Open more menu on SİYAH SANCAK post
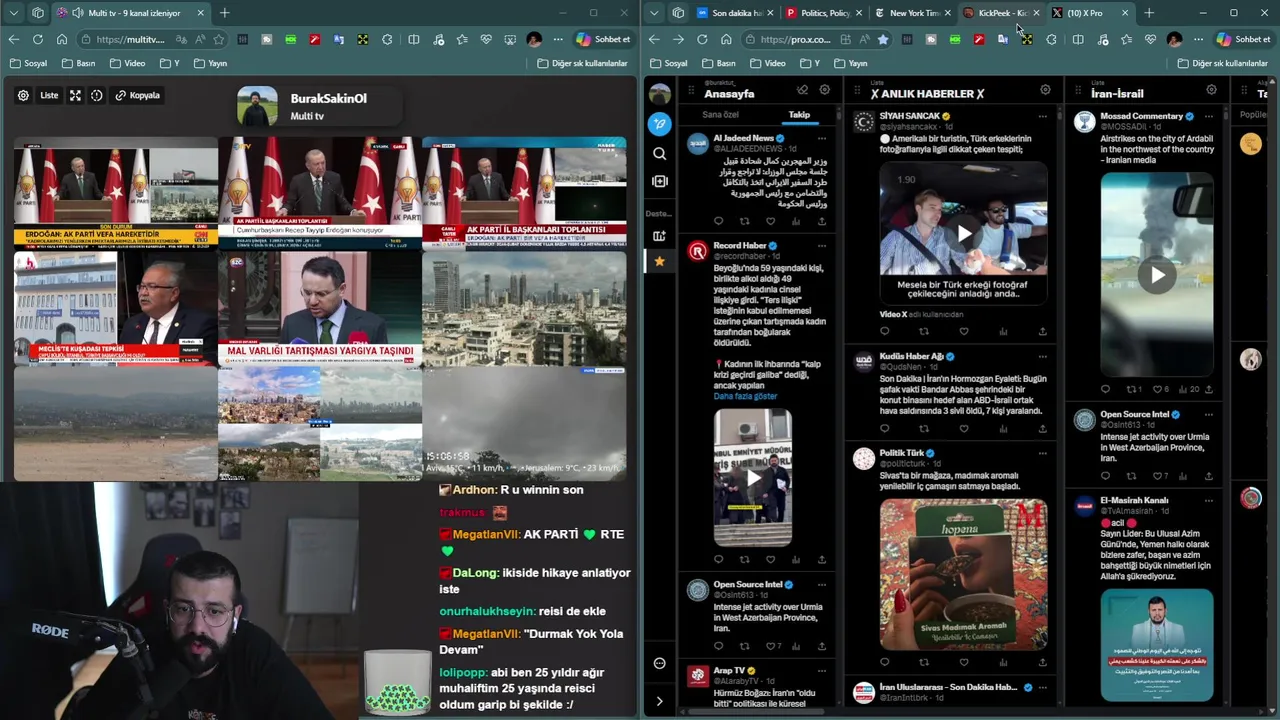 (1042, 116)
